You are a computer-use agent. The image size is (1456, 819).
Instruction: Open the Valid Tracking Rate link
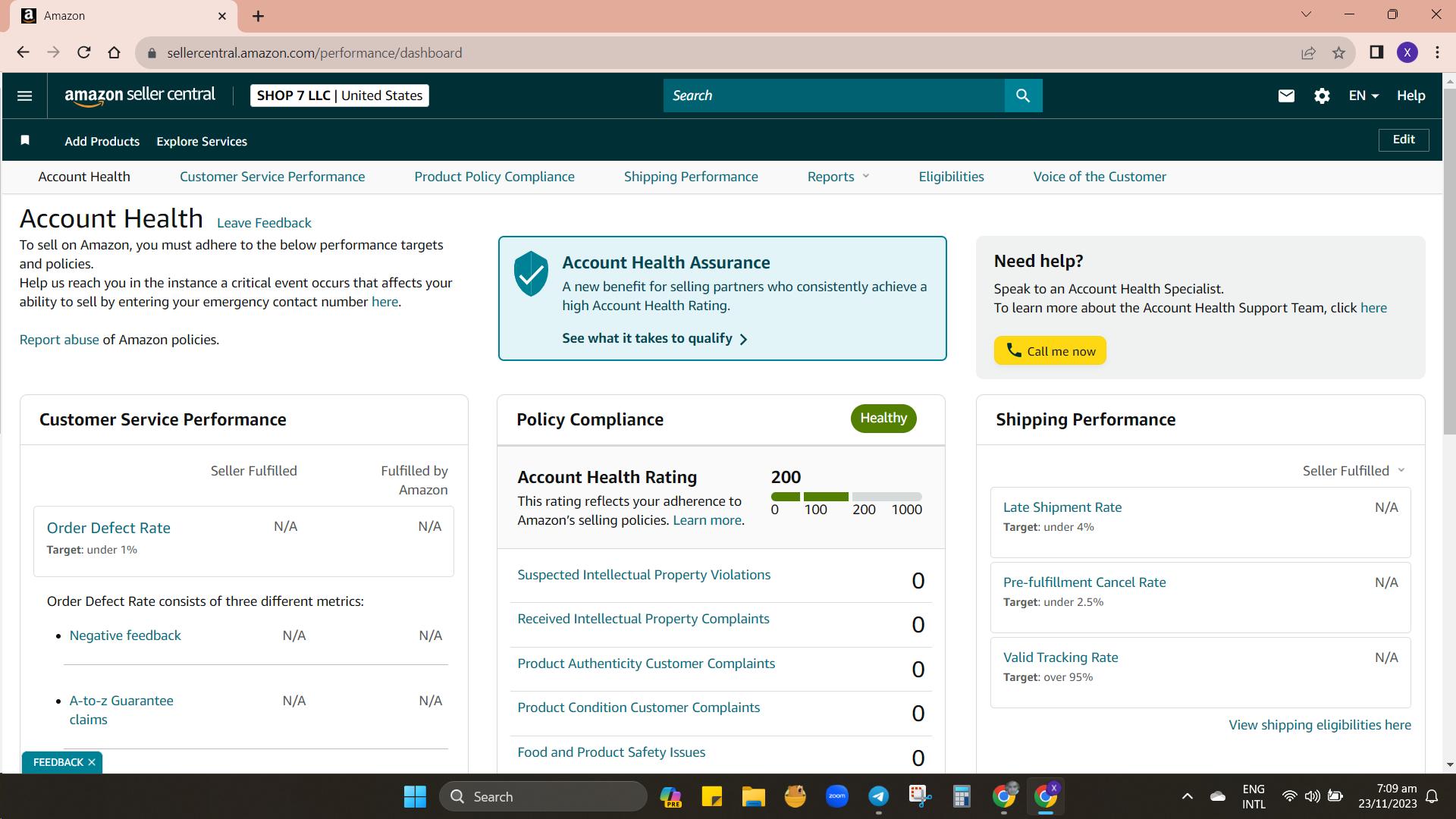[1060, 657]
